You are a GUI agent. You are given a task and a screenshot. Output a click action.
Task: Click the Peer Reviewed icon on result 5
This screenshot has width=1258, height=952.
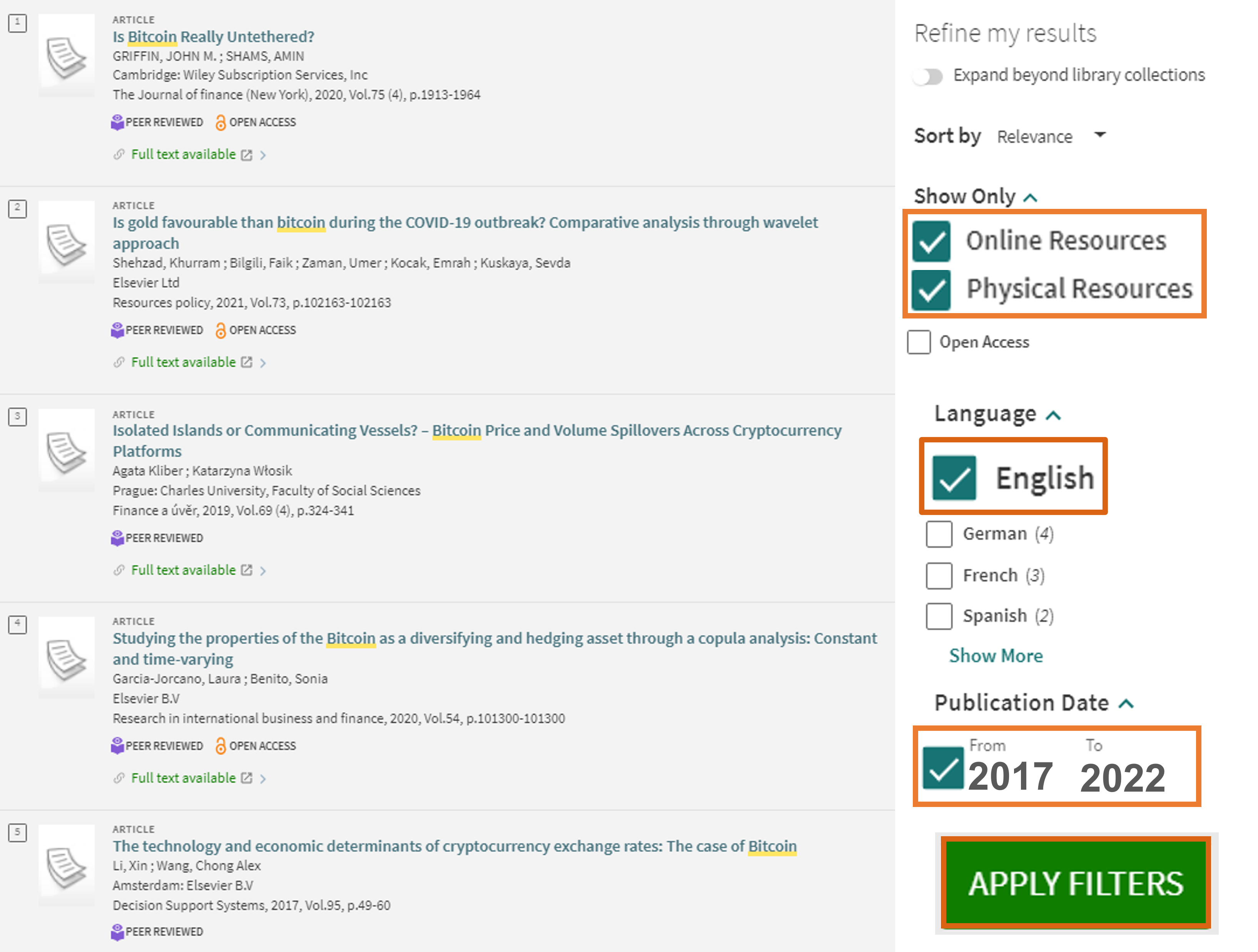click(118, 932)
